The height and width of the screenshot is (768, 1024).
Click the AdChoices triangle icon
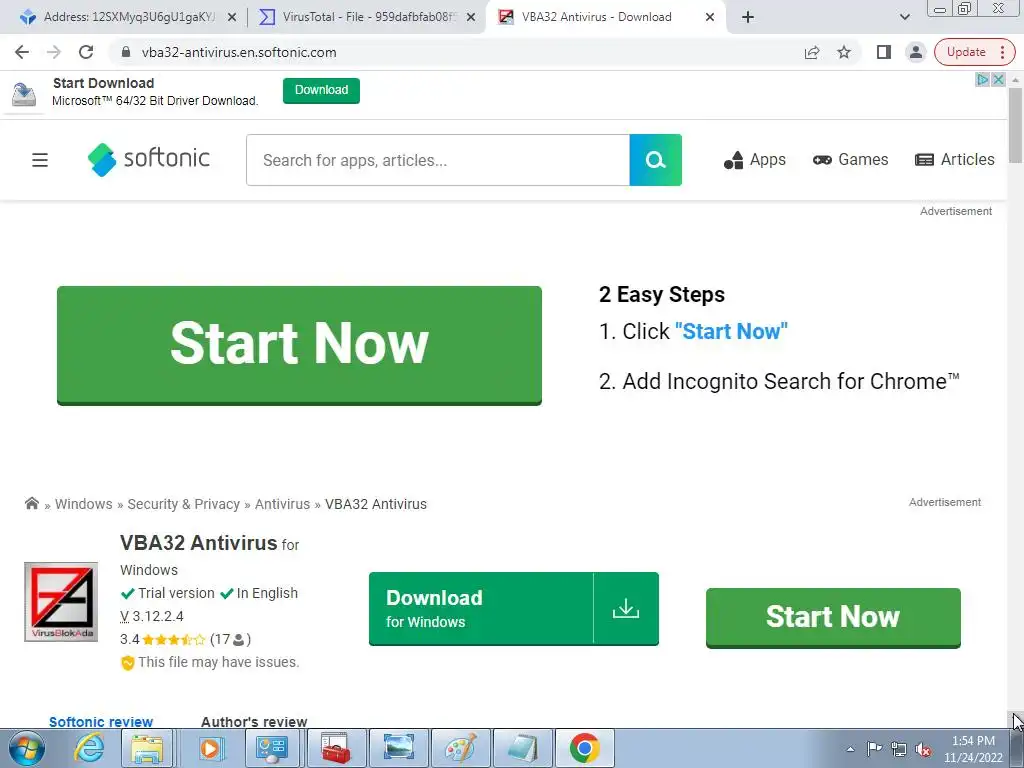click(983, 80)
